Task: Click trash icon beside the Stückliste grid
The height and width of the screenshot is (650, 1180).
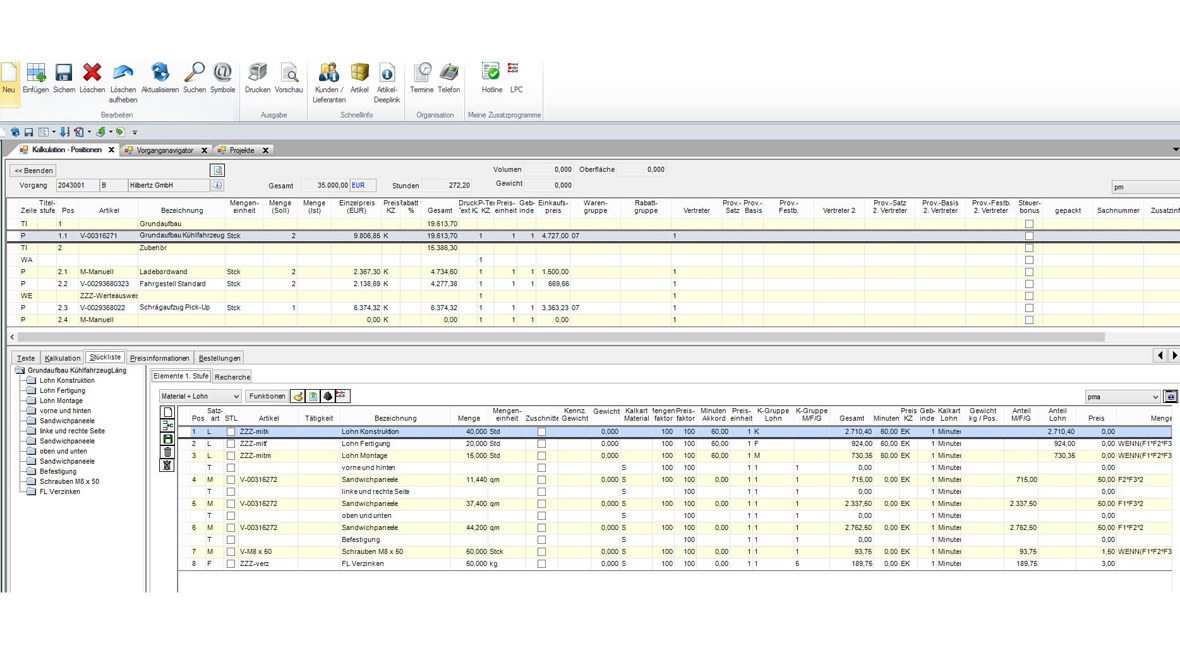Action: click(167, 452)
